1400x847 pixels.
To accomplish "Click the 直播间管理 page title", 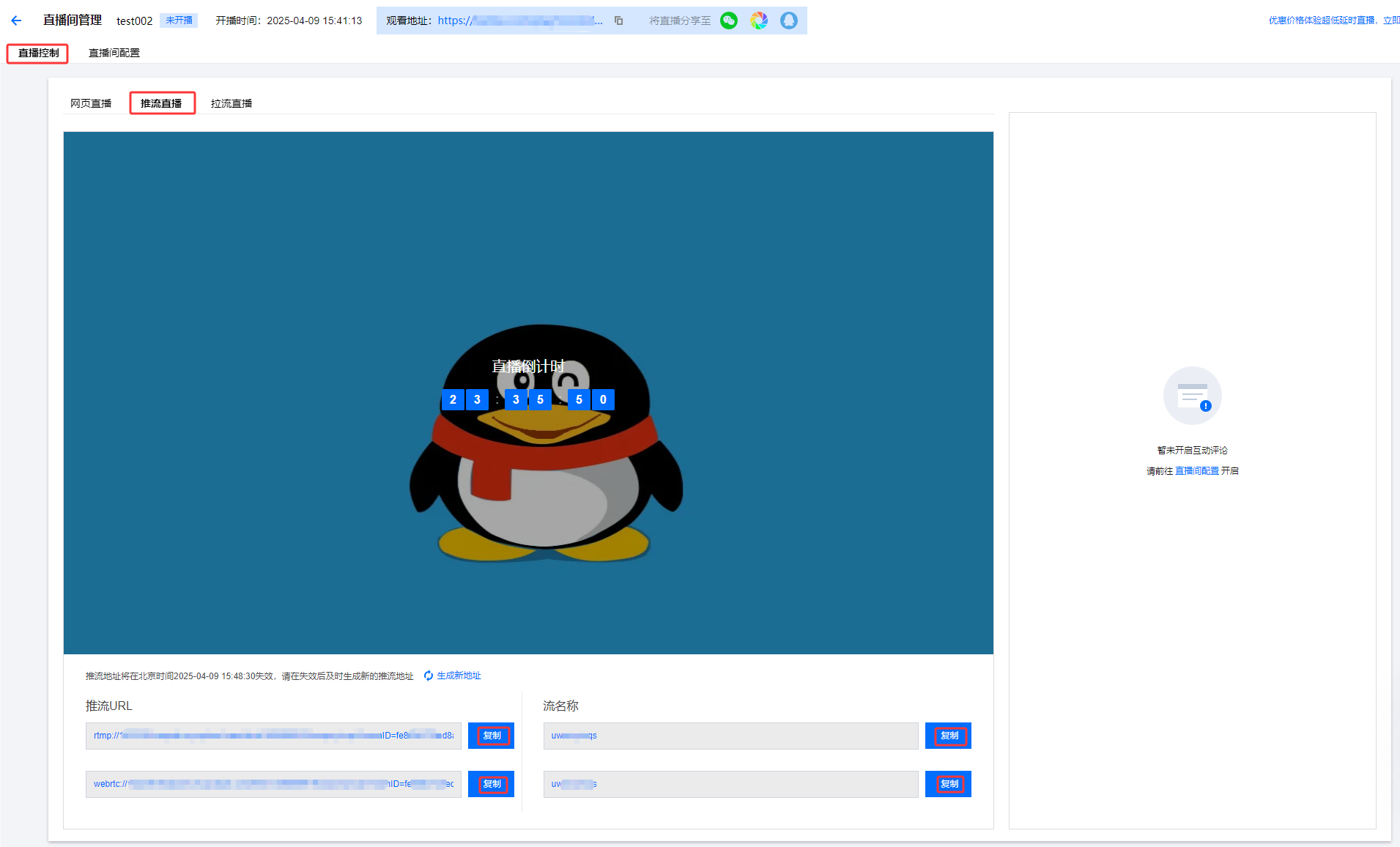I will (x=73, y=20).
